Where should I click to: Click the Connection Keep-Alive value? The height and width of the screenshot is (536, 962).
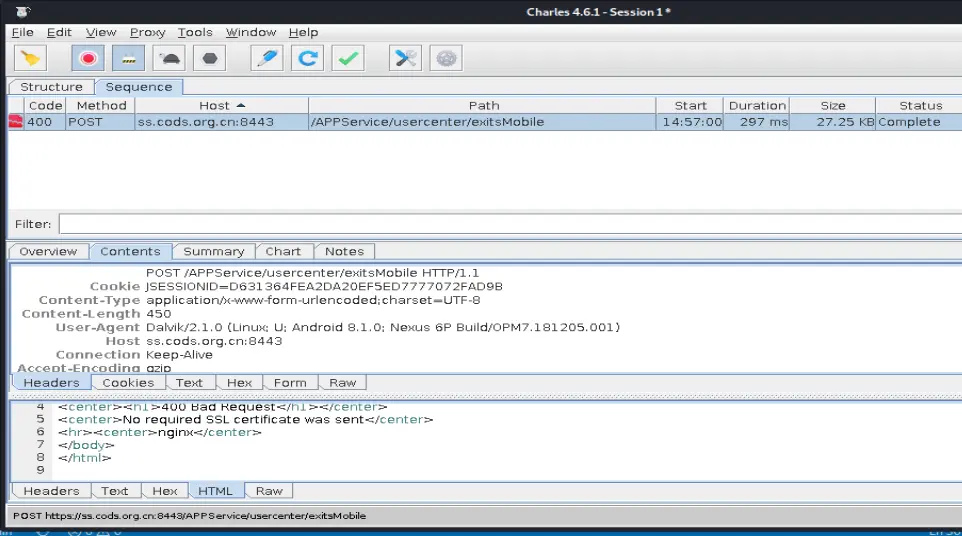(x=179, y=354)
